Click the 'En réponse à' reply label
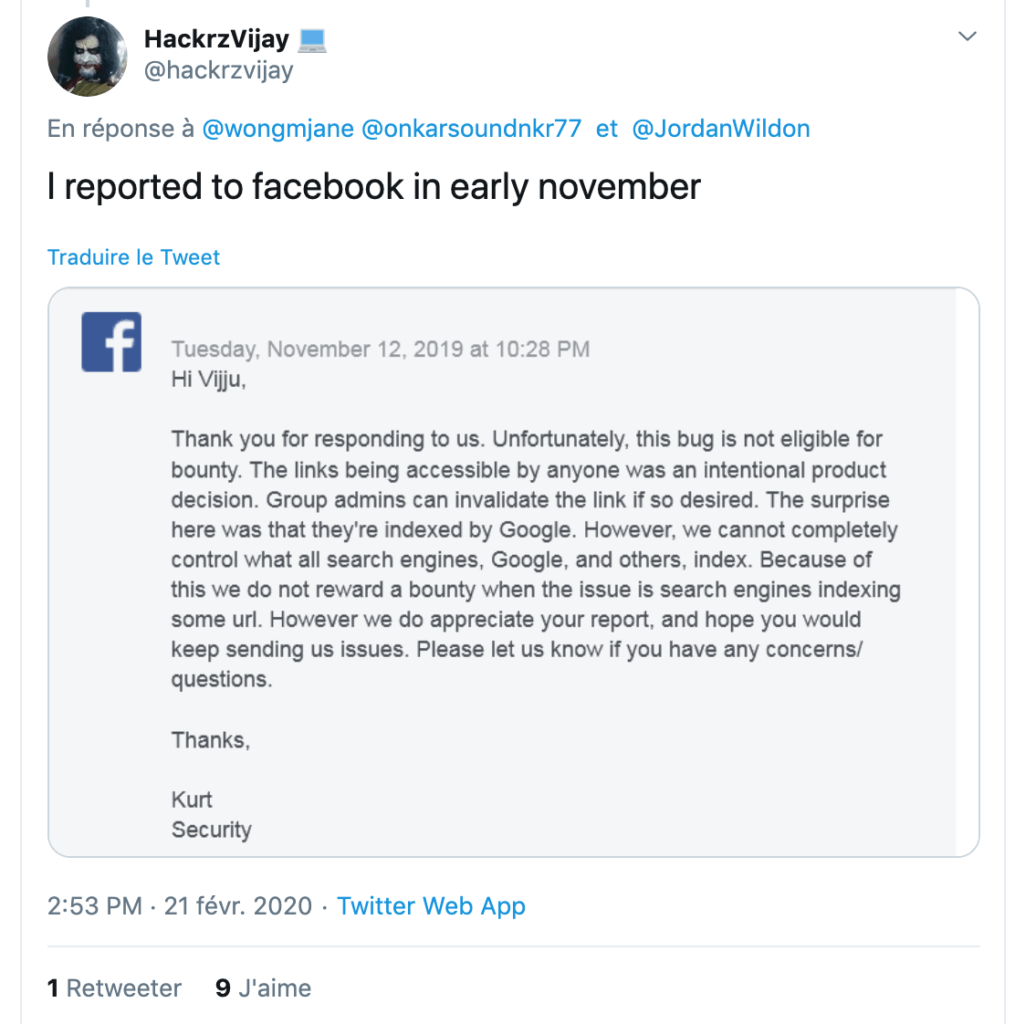1015x1024 pixels. [x=121, y=129]
